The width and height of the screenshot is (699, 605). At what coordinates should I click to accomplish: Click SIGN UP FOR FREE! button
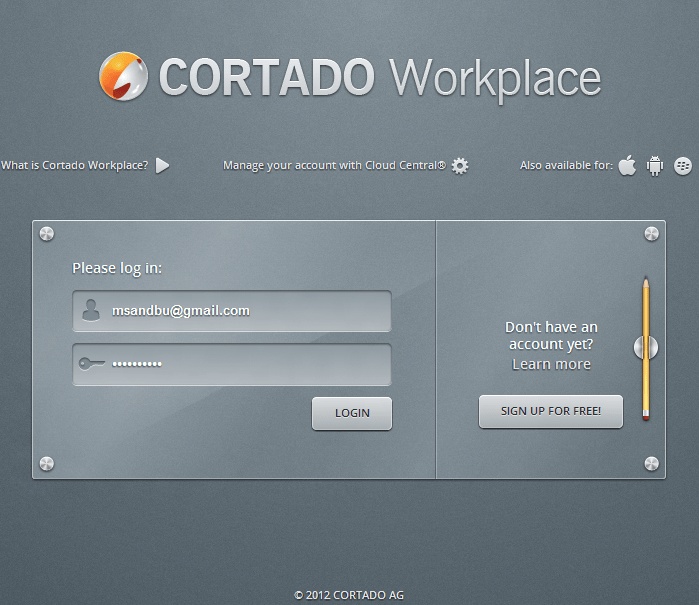[551, 411]
